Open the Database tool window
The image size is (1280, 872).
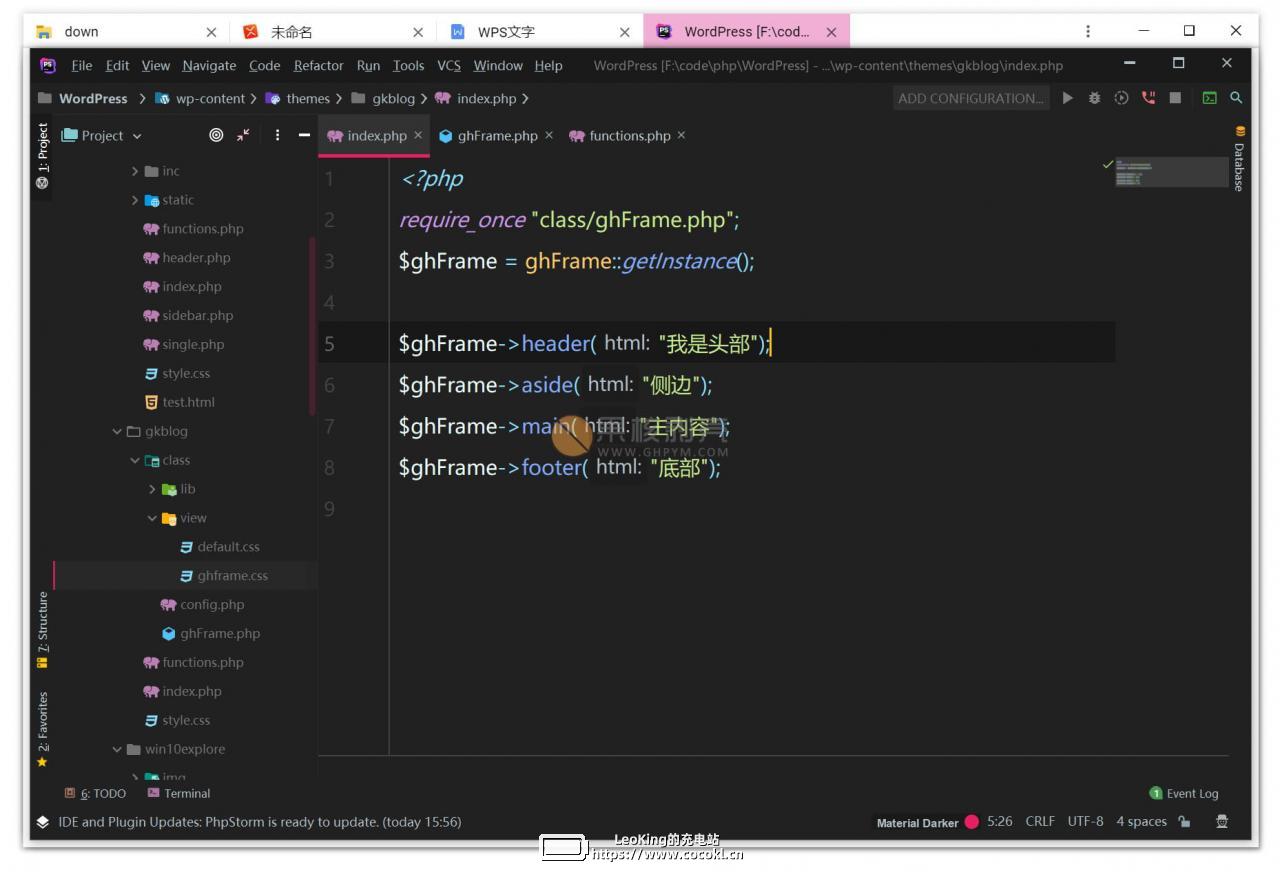pyautogui.click(x=1240, y=158)
